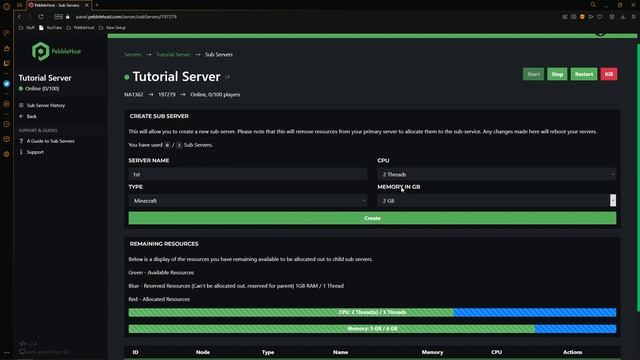640x360 pixels.
Task: Click the question mark icon beside A Guide to Sub Servers
Action: coord(21,141)
